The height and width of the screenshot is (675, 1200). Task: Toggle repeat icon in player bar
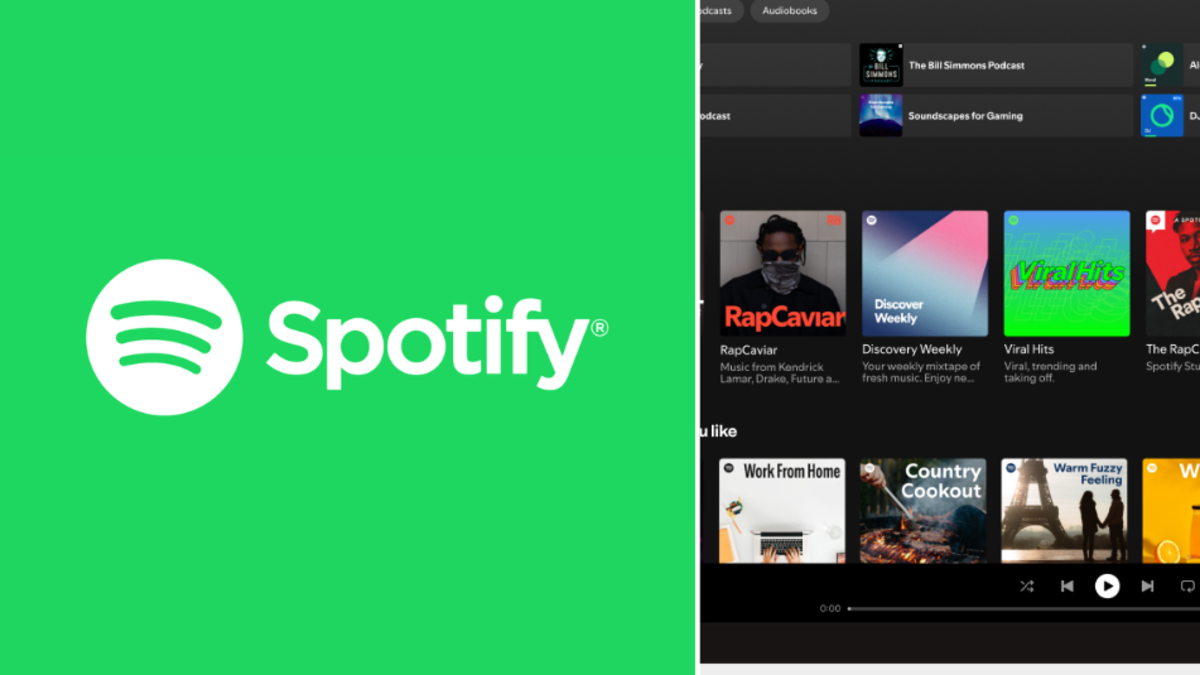point(1187,586)
